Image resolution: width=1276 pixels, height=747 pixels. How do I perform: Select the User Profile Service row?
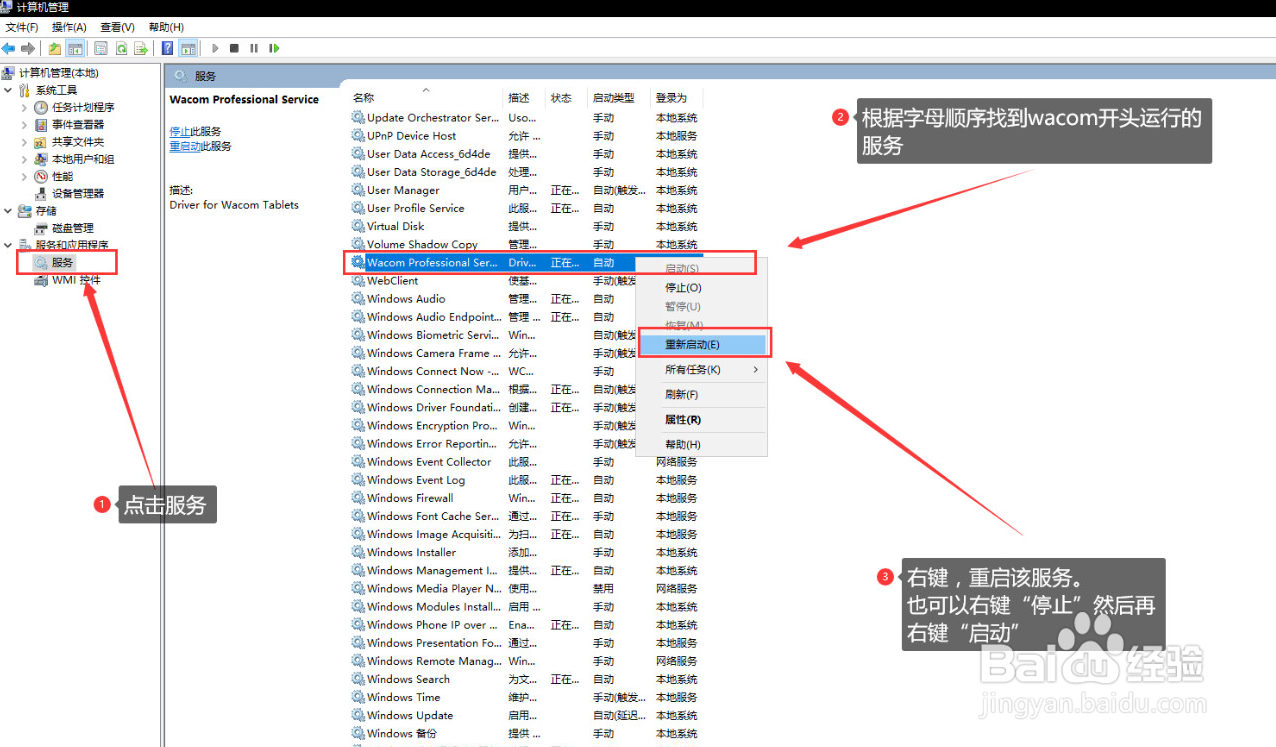525,208
